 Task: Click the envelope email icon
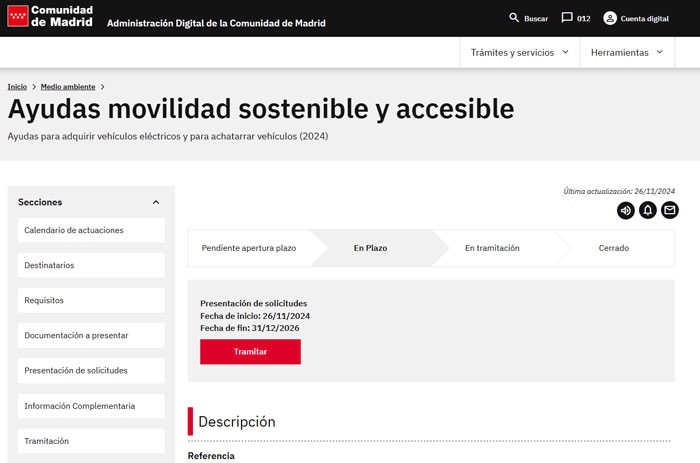(x=670, y=210)
